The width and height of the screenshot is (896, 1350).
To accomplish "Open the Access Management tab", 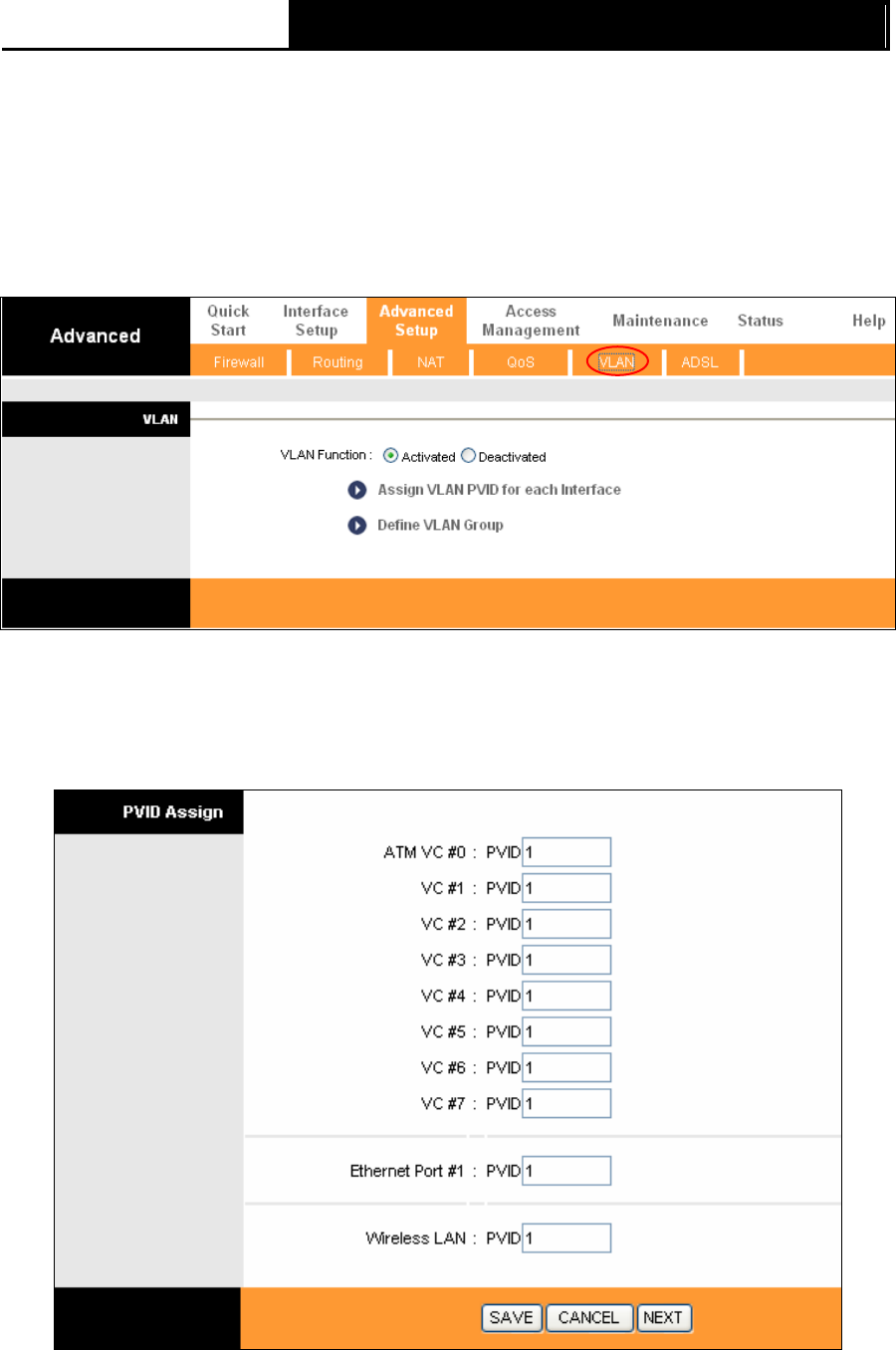I will tap(531, 321).
